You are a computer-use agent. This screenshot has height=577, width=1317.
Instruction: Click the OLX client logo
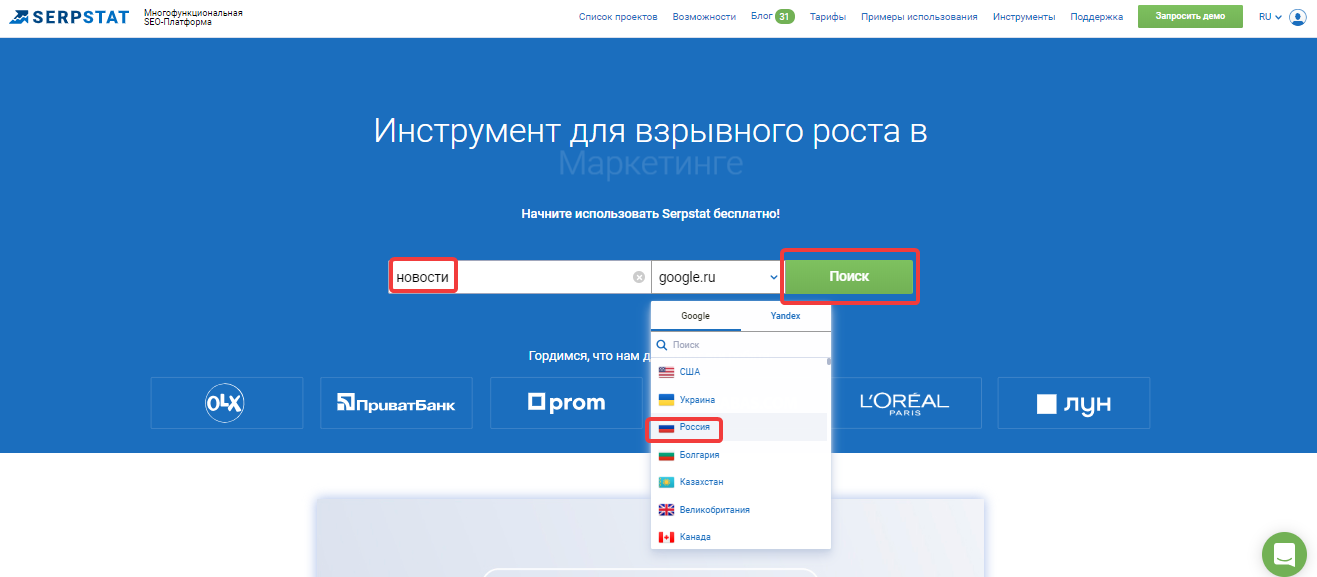pos(226,403)
